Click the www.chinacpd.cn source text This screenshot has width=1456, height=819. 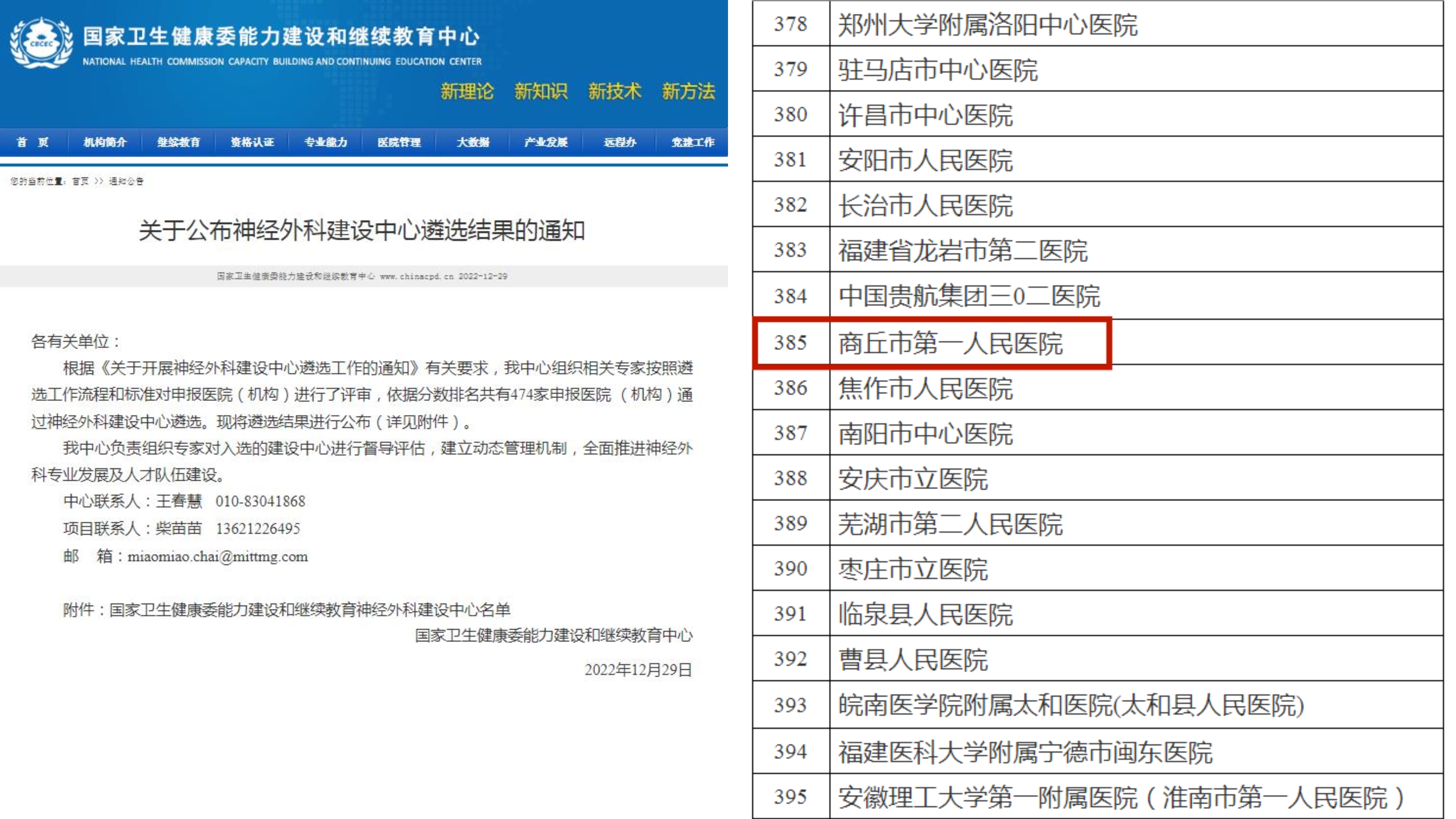417,277
